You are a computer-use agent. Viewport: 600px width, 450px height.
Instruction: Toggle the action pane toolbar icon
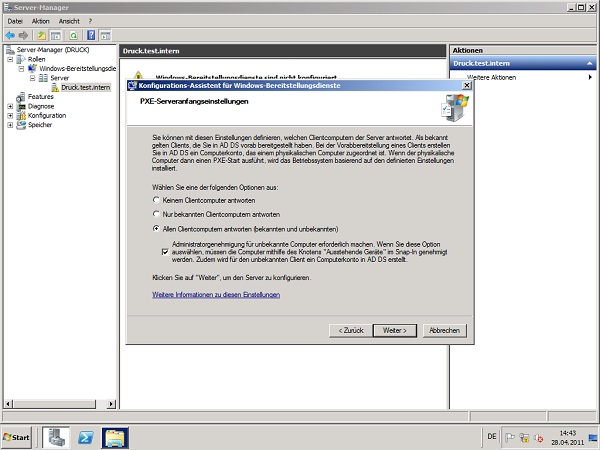coord(105,36)
